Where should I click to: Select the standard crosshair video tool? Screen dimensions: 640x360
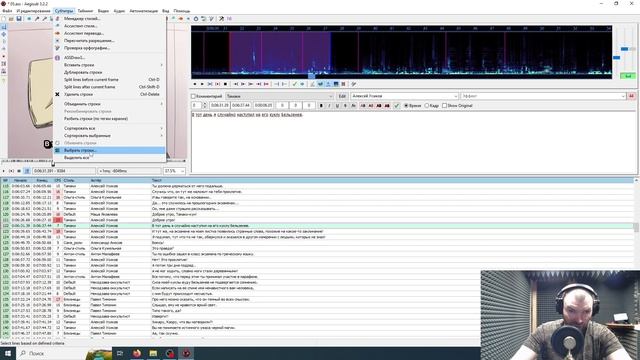4,27
